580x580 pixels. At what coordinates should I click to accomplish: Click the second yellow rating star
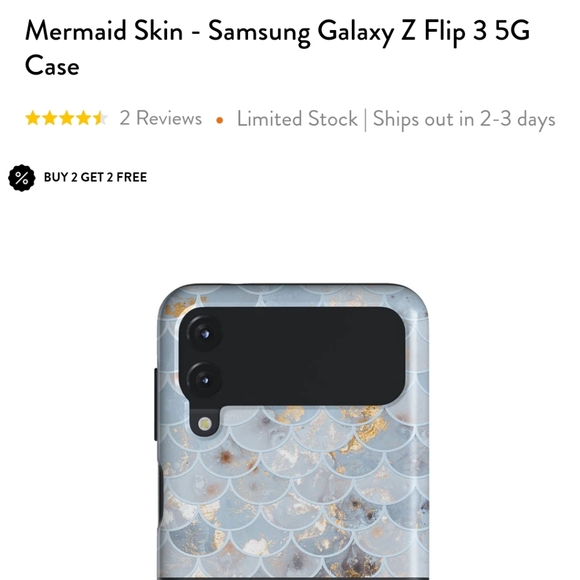click(50, 118)
